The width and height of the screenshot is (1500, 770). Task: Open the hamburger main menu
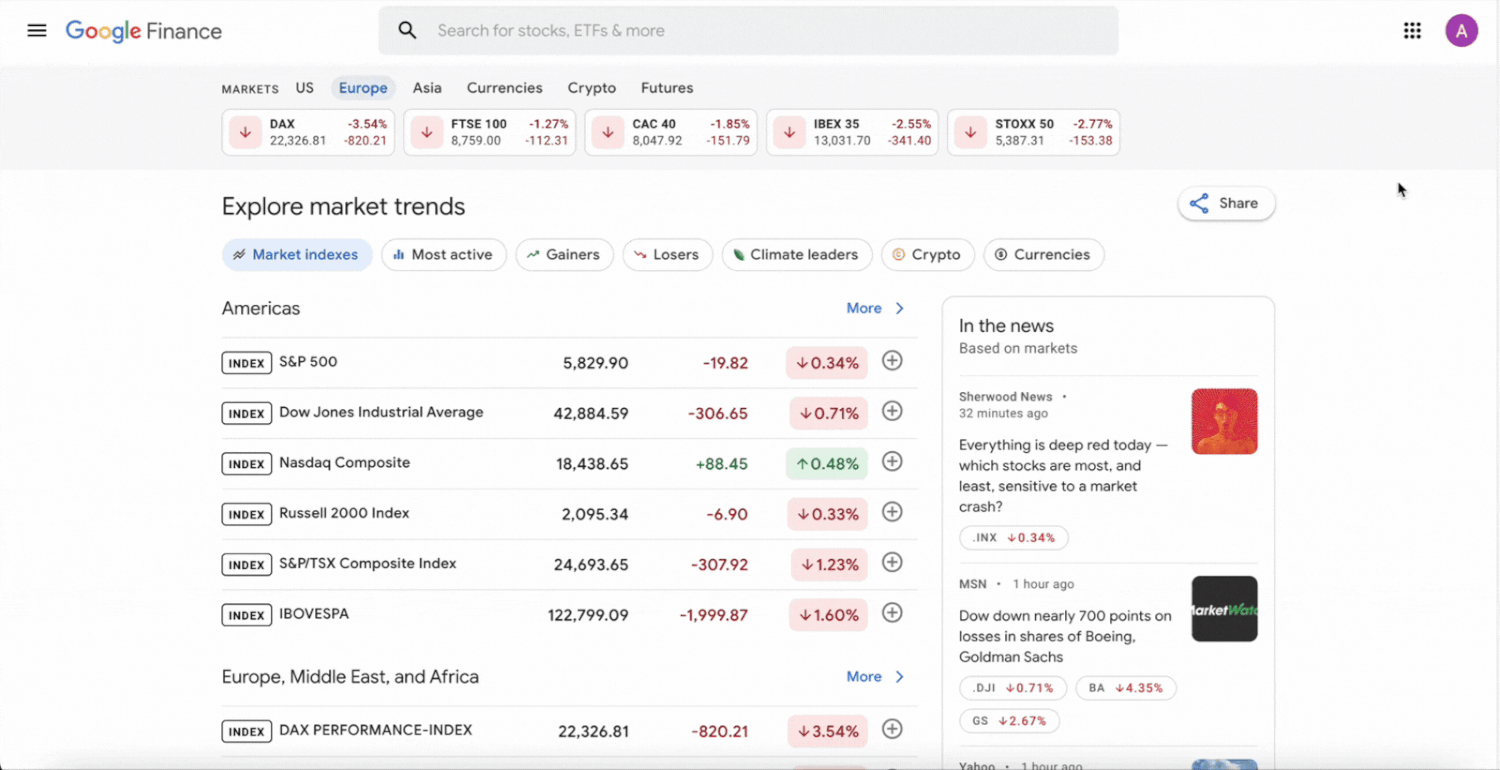point(37,30)
